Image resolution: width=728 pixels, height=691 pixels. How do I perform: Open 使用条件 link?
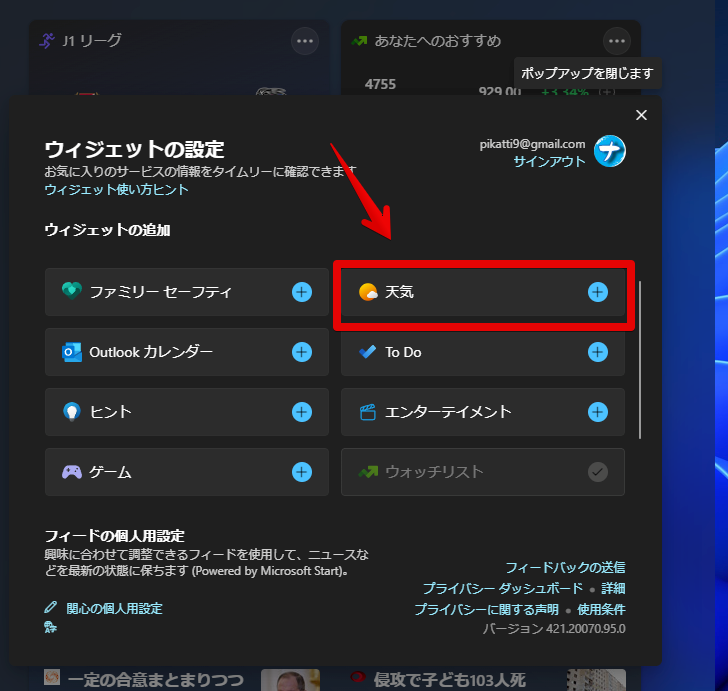(601, 609)
